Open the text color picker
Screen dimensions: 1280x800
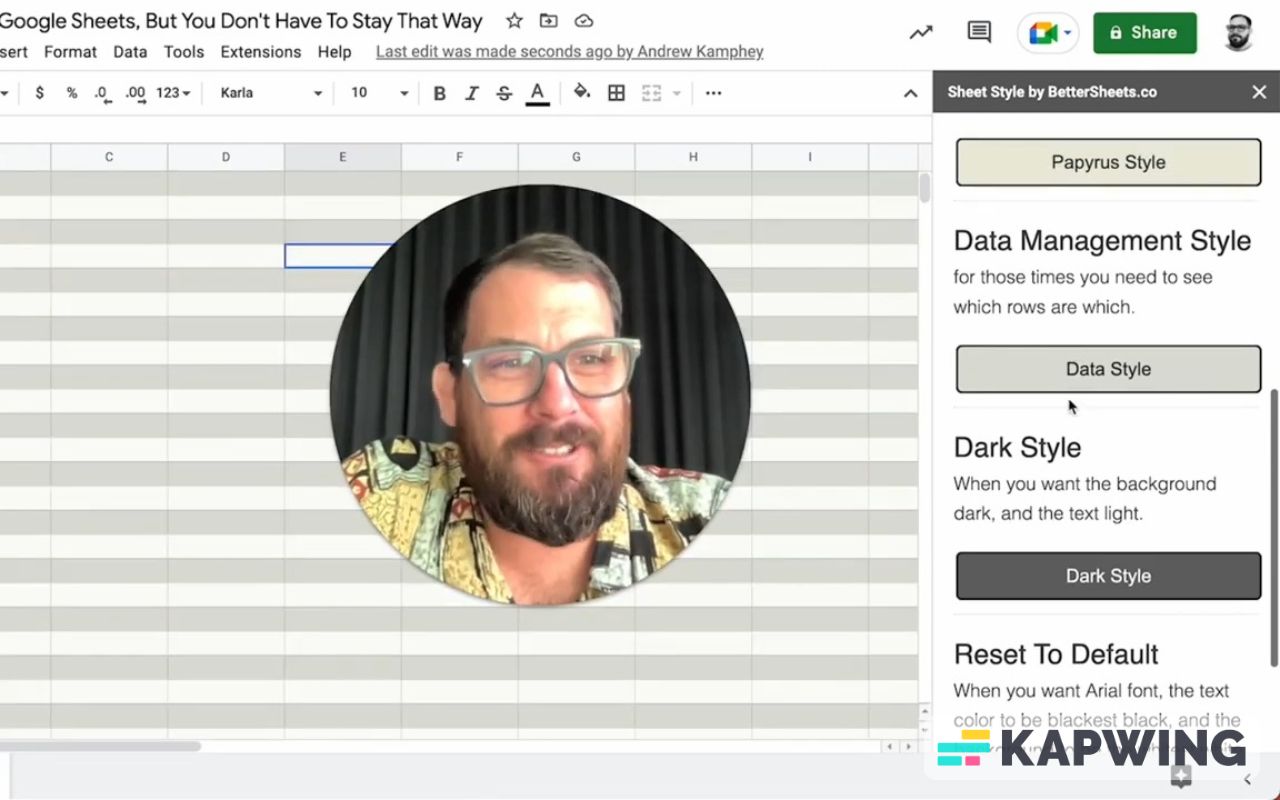[538, 93]
